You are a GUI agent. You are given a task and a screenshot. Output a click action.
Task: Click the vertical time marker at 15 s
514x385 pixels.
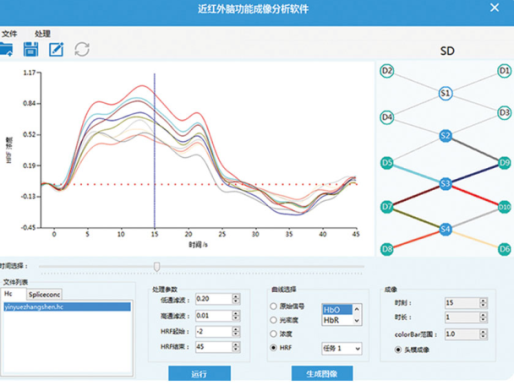(154, 150)
